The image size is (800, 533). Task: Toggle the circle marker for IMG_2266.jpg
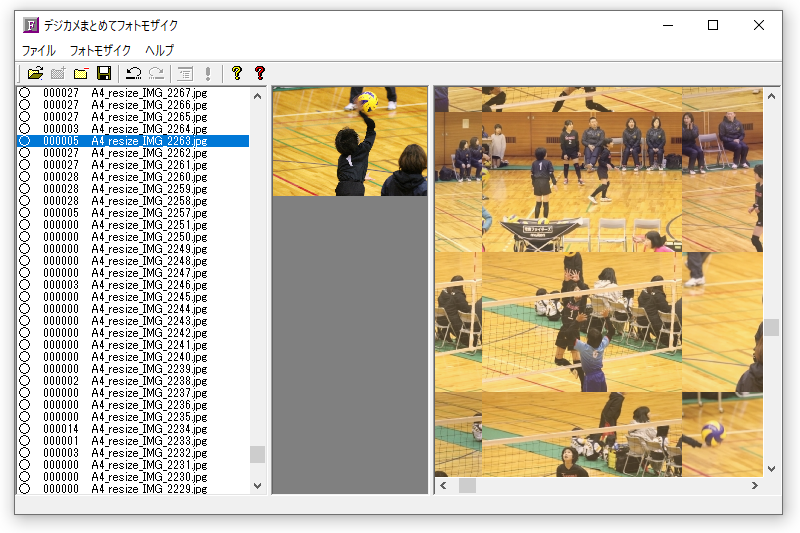click(24, 105)
